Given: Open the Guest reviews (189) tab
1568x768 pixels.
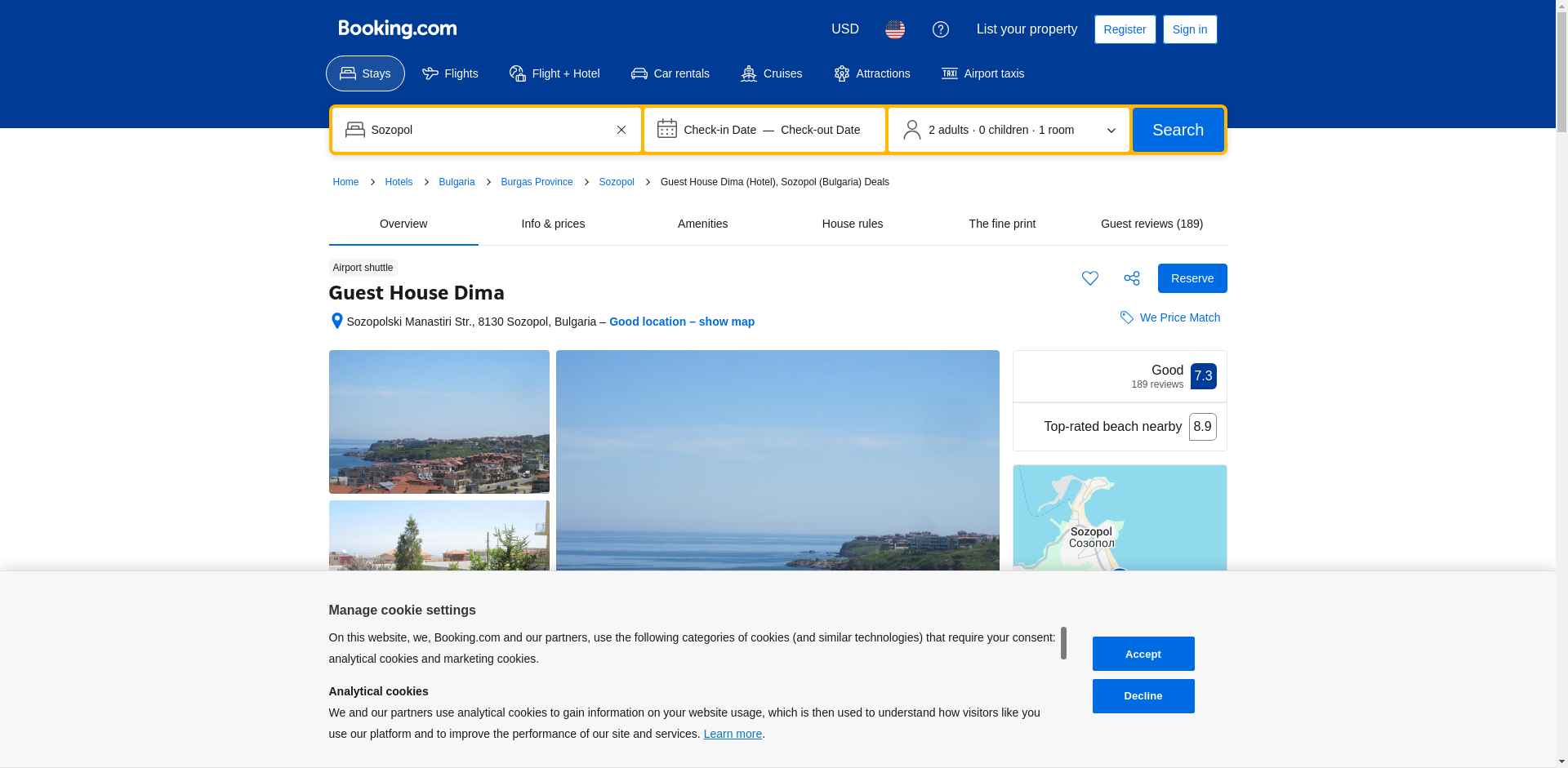Looking at the screenshot, I should tap(1151, 224).
